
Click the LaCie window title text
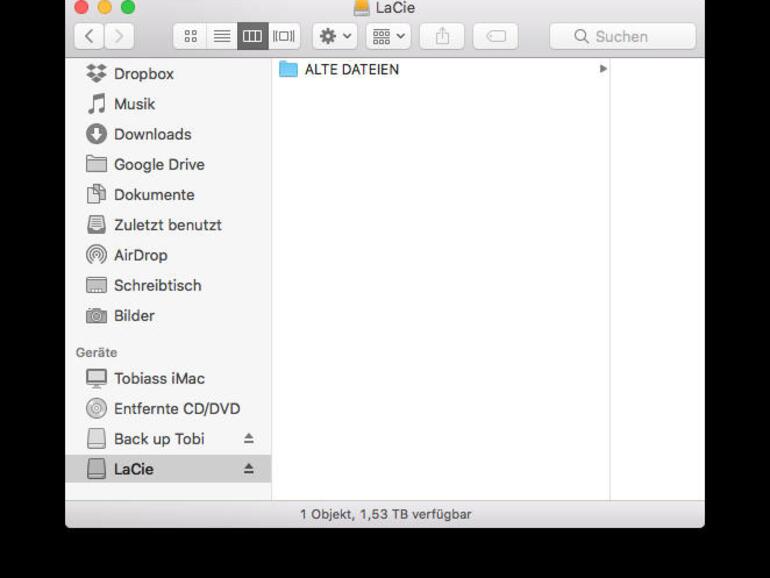pyautogui.click(x=395, y=8)
